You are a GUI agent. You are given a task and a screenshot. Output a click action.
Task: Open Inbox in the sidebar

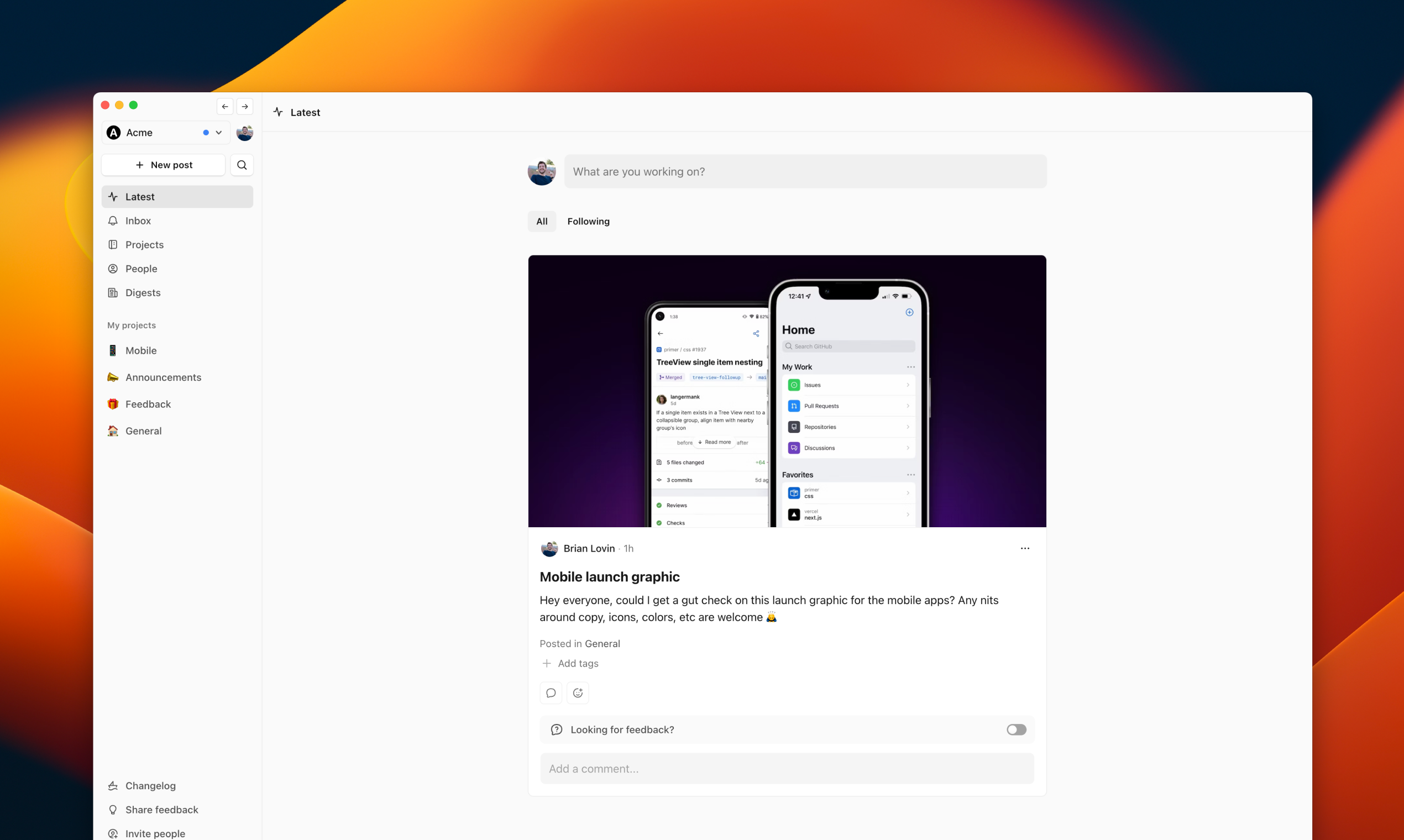[177, 221]
